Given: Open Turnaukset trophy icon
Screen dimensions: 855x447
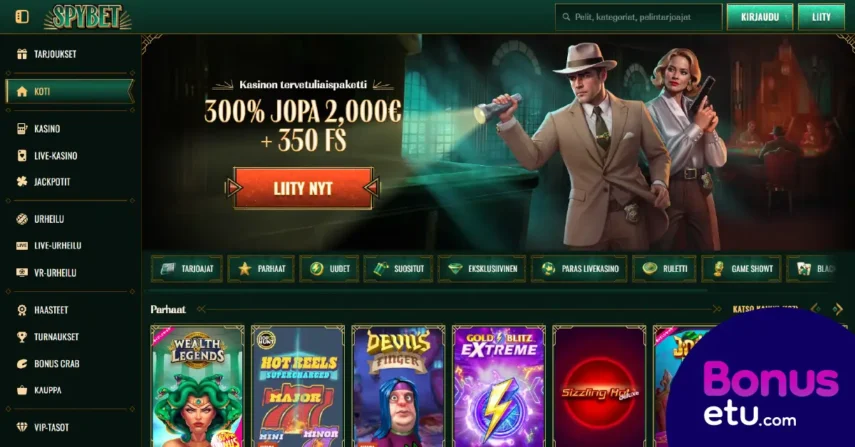Looking at the screenshot, I should coord(22,337).
